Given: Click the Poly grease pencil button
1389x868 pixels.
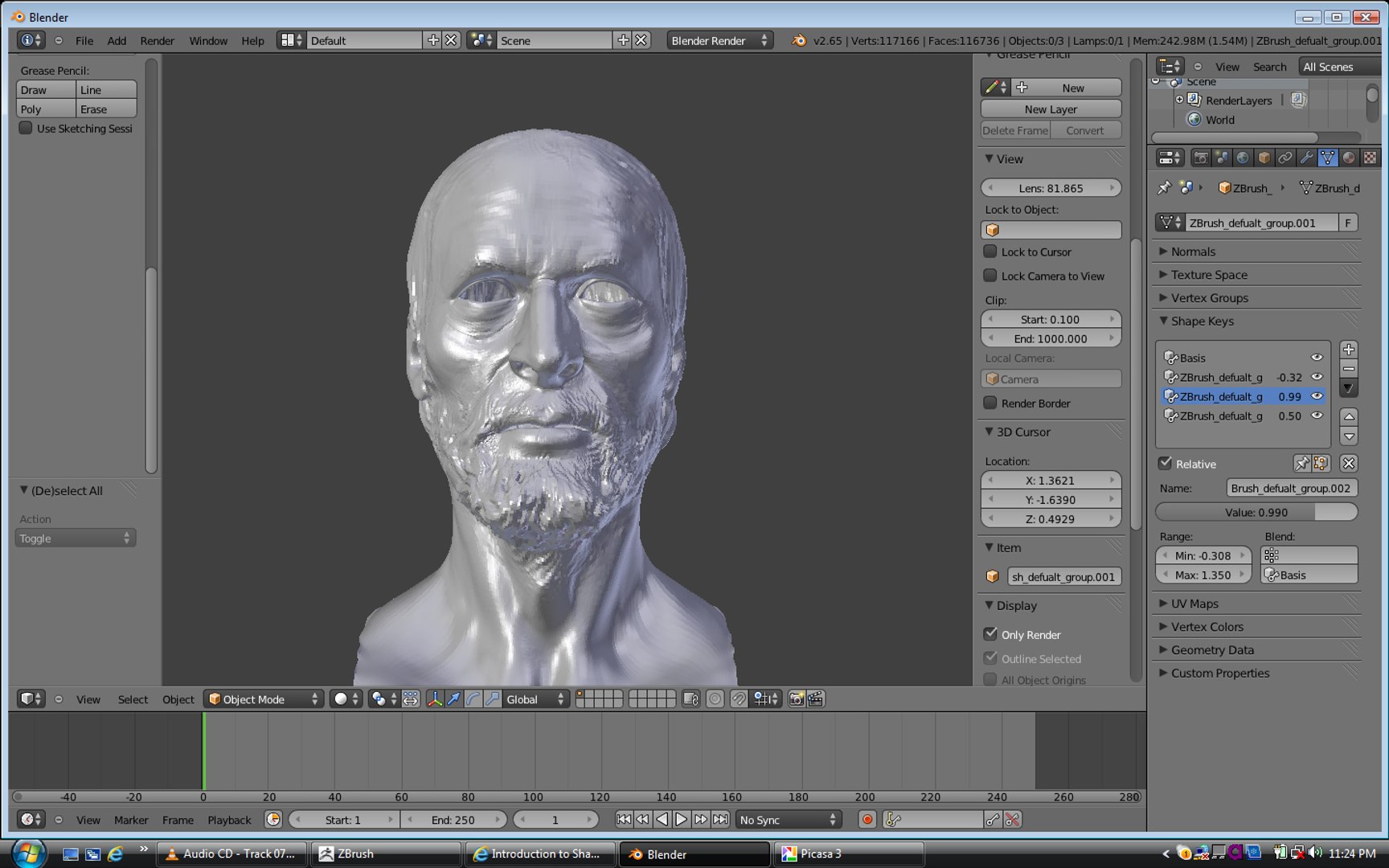Looking at the screenshot, I should [46, 109].
